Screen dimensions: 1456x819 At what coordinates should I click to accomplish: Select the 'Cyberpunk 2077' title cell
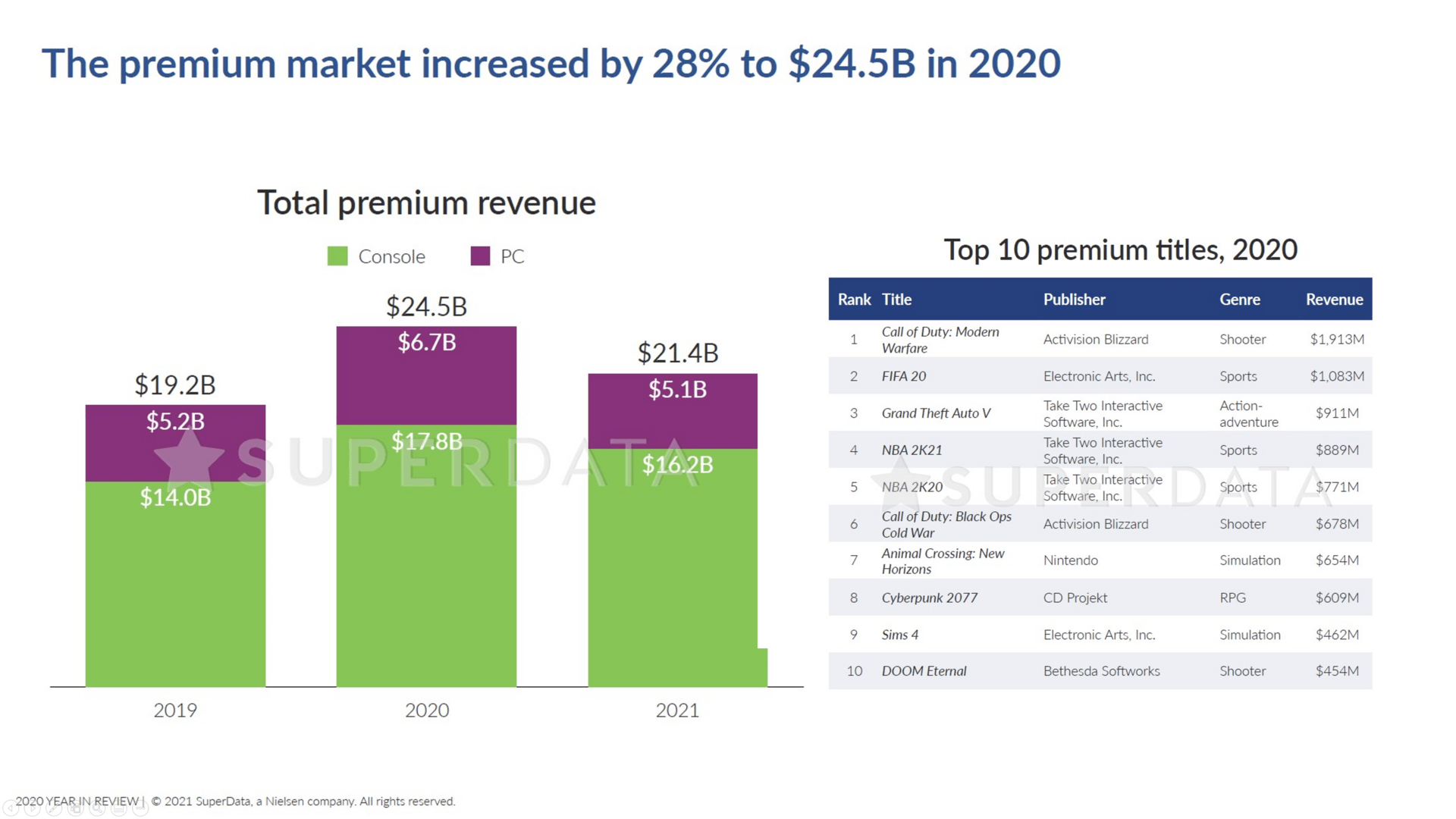(x=929, y=598)
